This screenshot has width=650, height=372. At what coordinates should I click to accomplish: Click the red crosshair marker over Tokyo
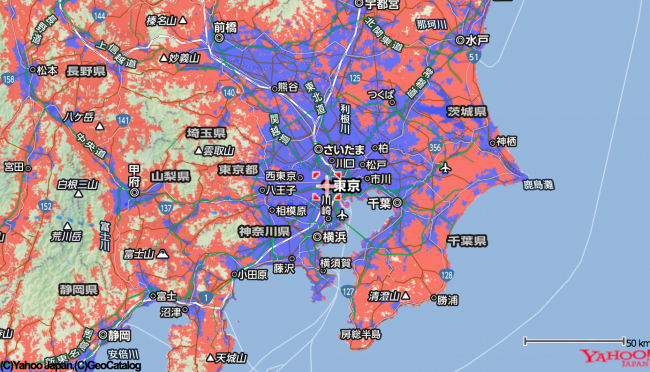point(327,186)
